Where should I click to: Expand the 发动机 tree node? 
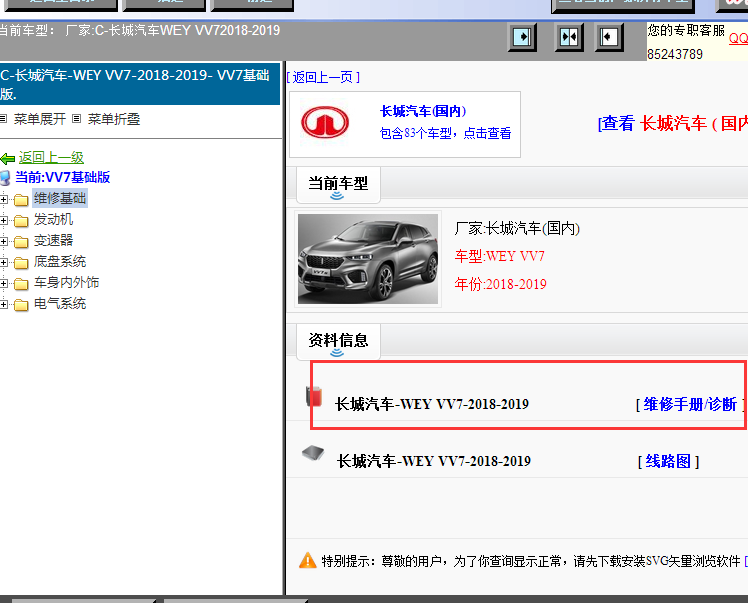(4, 220)
